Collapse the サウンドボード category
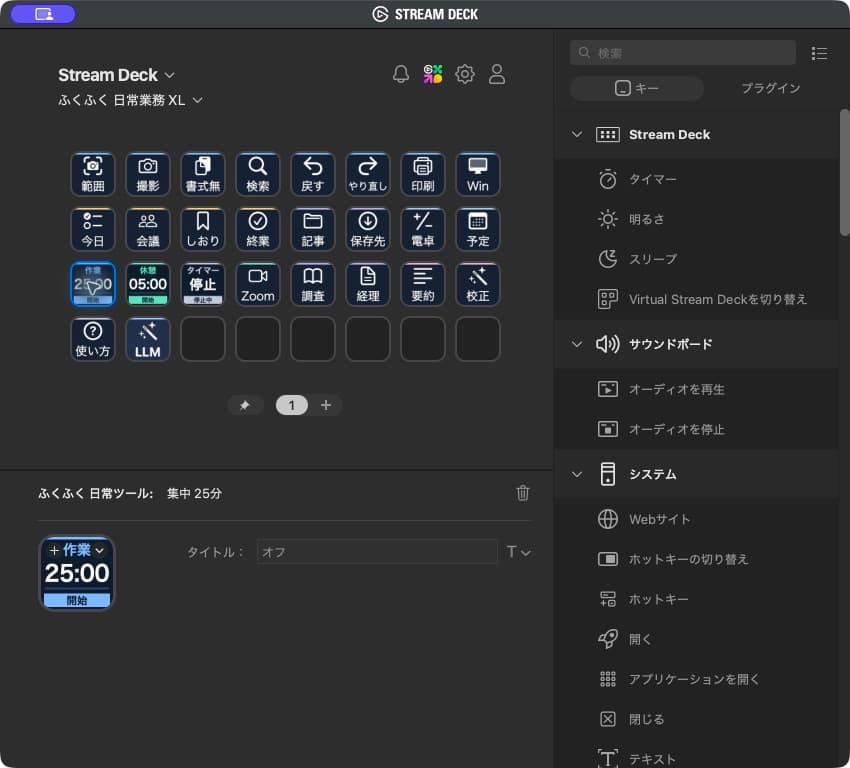Image resolution: width=850 pixels, height=768 pixels. click(577, 344)
